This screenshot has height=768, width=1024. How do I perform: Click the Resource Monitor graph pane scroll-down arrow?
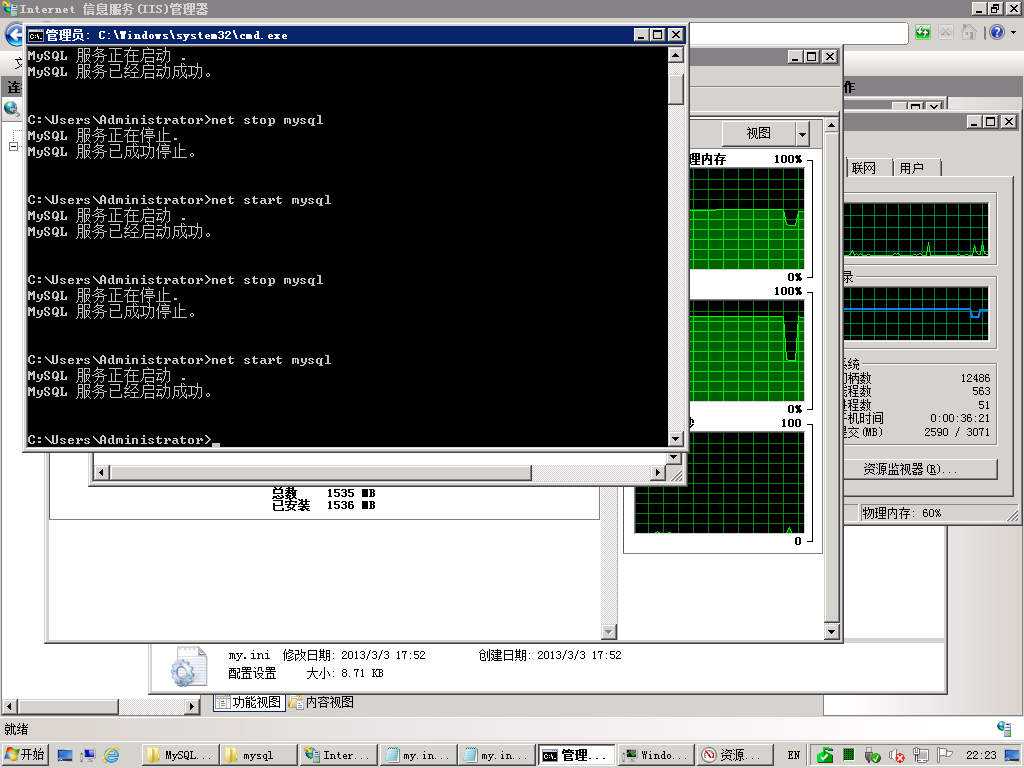[x=831, y=632]
